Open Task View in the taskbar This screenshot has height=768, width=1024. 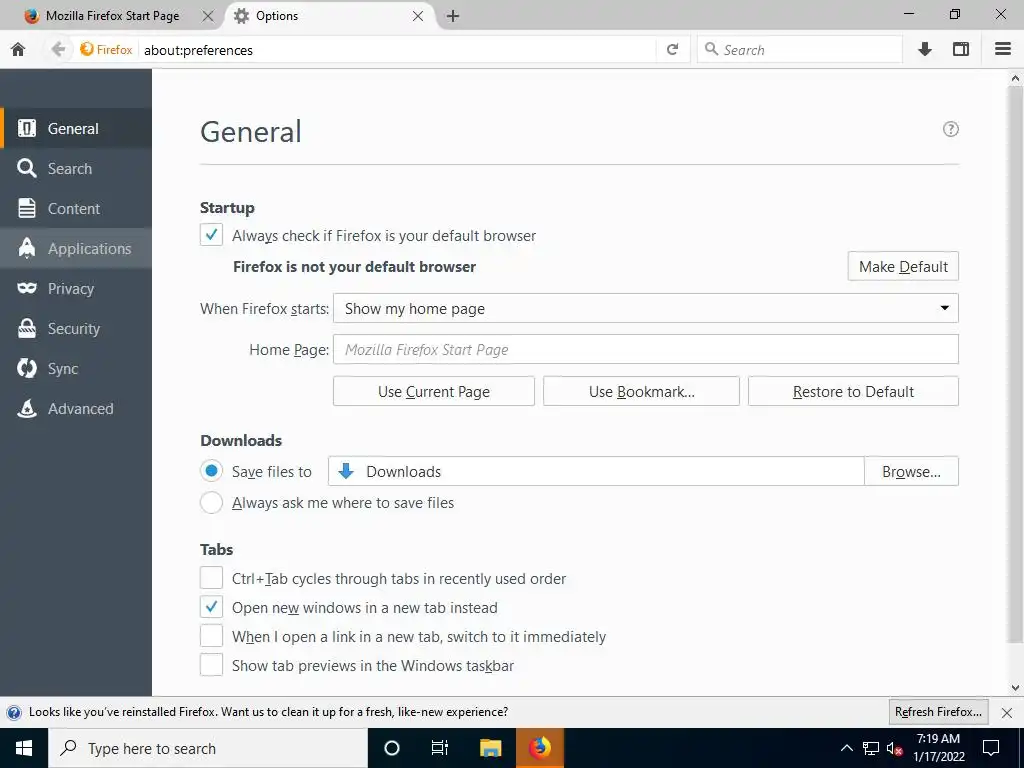(x=440, y=748)
